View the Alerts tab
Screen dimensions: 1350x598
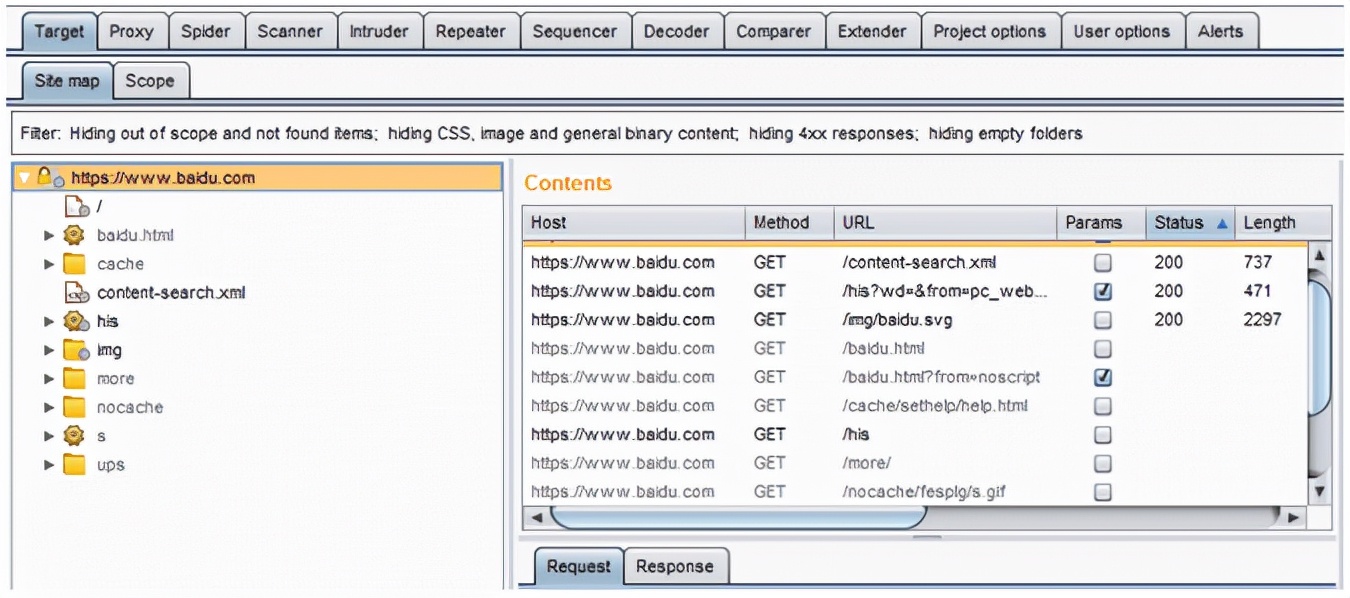pyautogui.click(x=1222, y=31)
